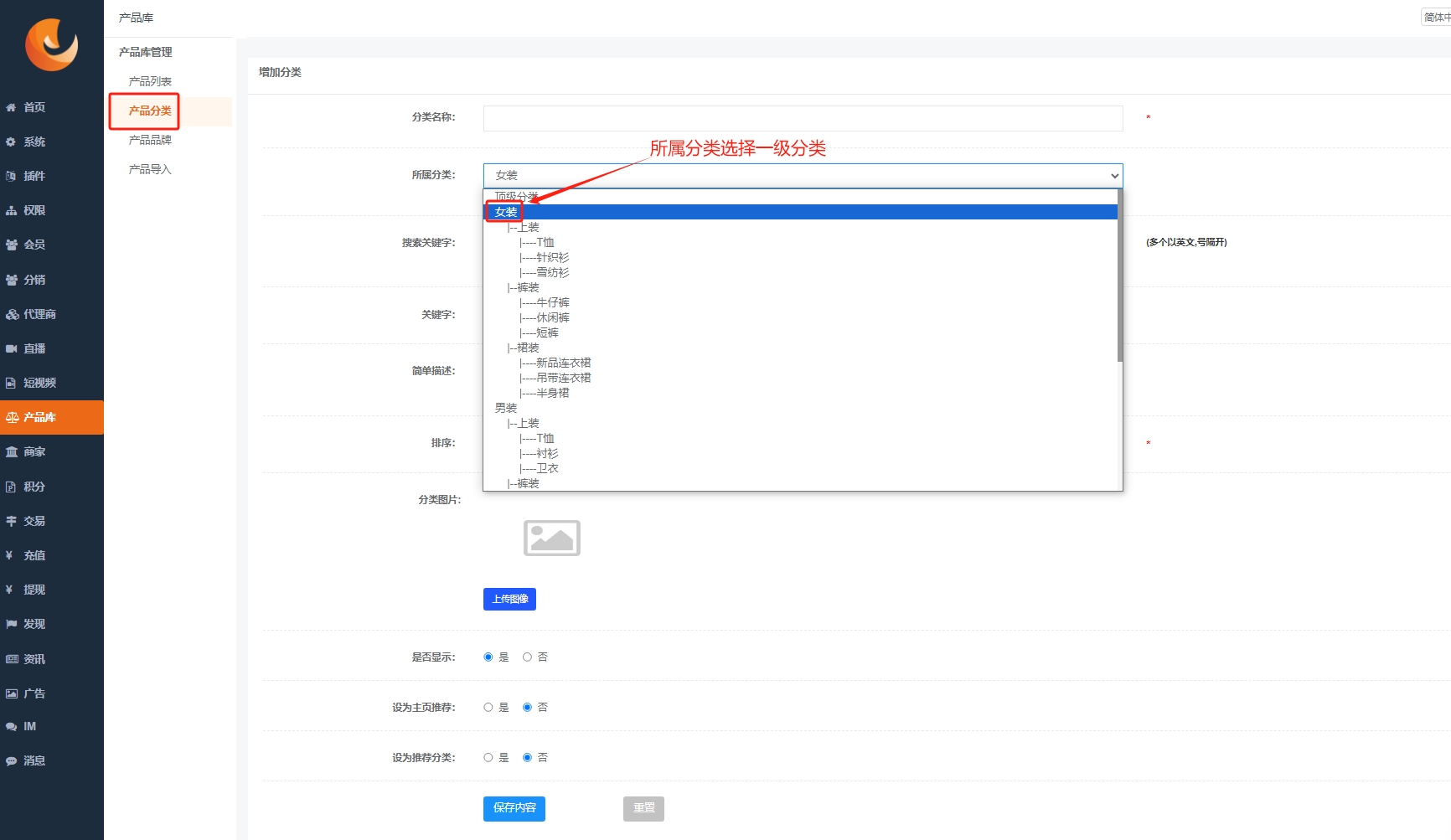The width and height of the screenshot is (1451, 840).
Task: Select 是 for 设为推荐分类
Action: point(488,758)
